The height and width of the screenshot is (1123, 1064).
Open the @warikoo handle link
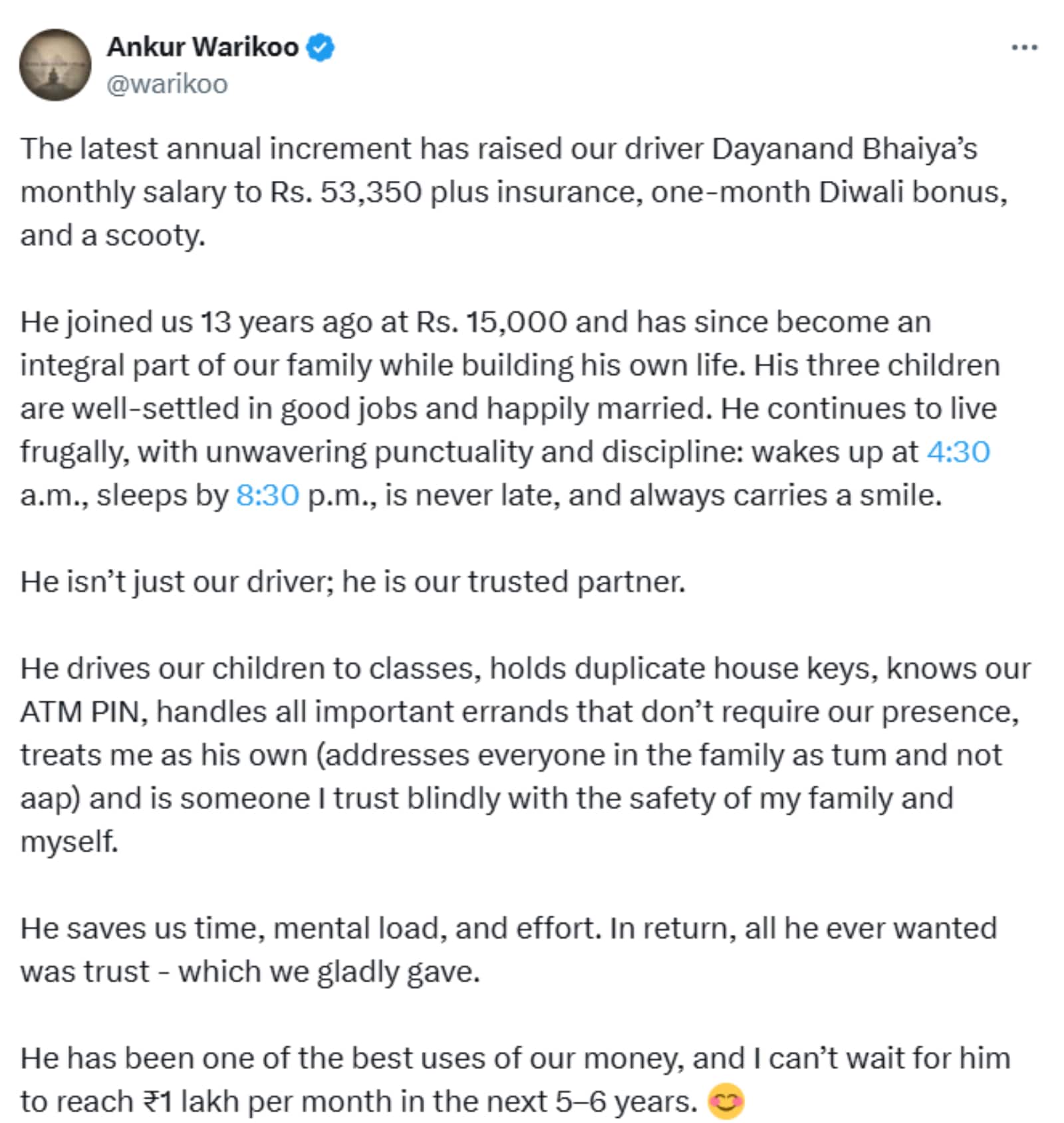(167, 84)
